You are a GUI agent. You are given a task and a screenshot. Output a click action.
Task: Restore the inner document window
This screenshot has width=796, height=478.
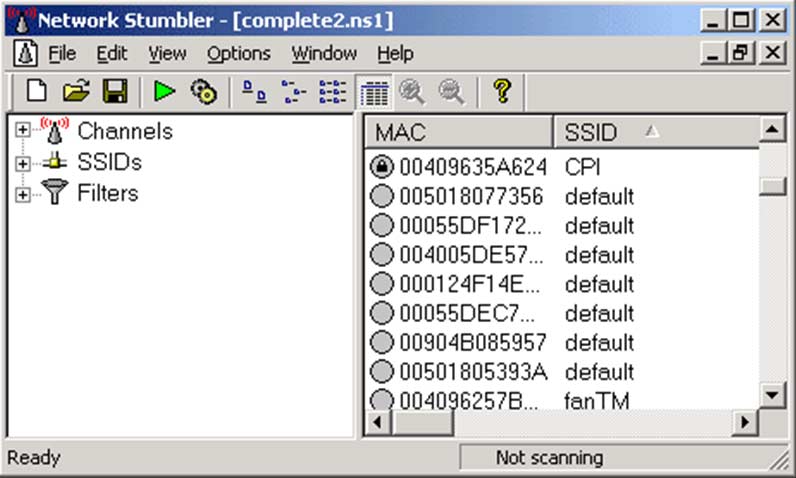(x=741, y=52)
